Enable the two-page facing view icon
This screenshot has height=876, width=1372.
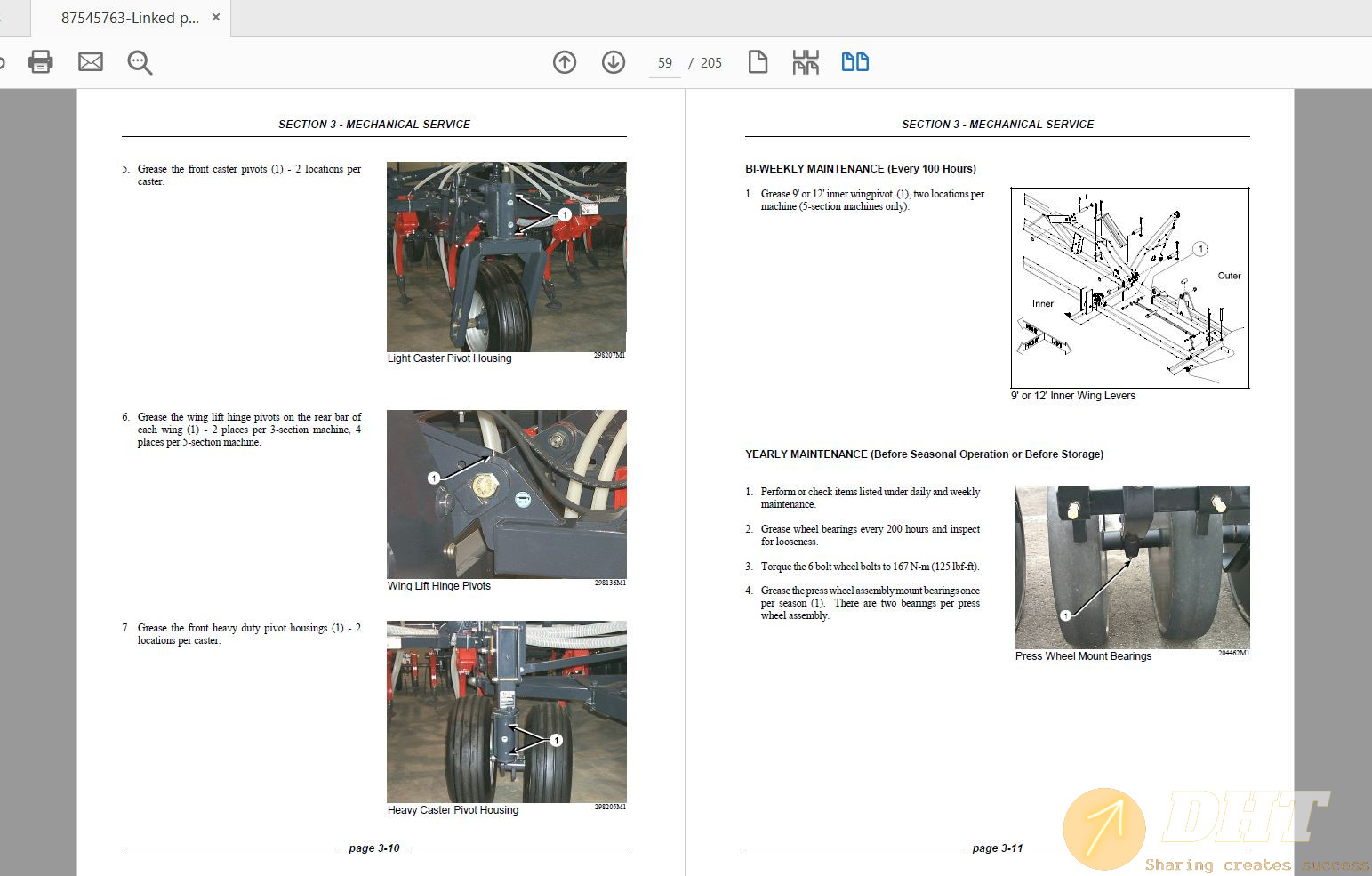854,61
